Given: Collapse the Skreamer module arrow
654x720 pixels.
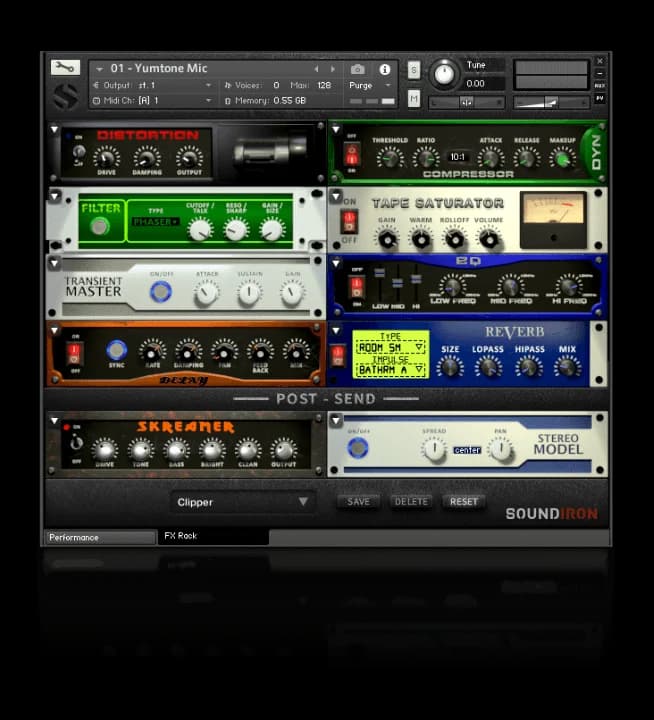Looking at the screenshot, I should (54, 420).
